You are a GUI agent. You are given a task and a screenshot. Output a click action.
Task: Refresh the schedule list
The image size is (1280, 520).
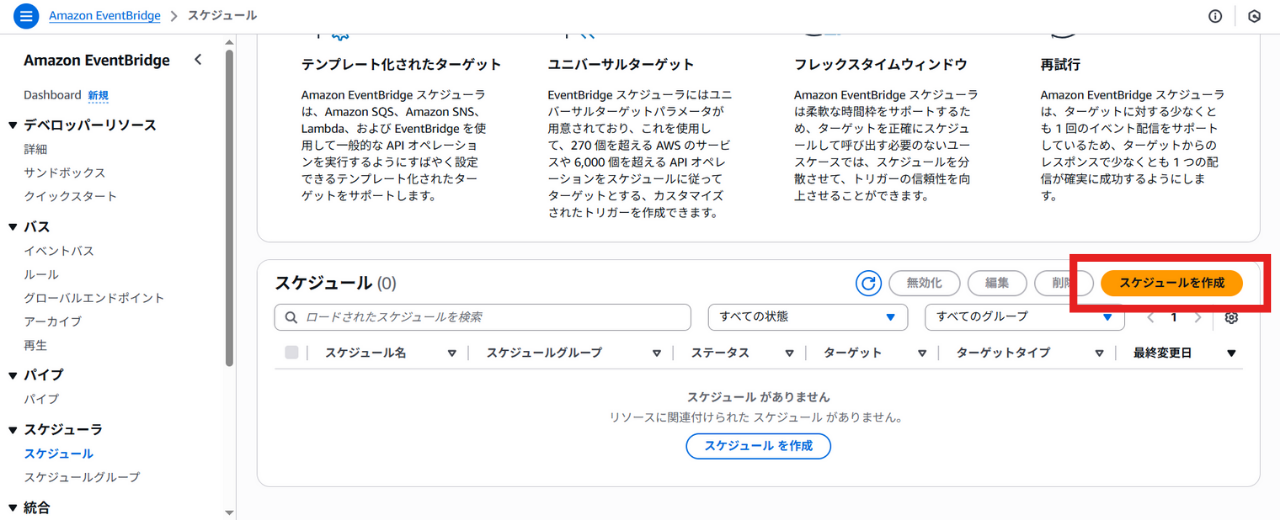(x=868, y=283)
